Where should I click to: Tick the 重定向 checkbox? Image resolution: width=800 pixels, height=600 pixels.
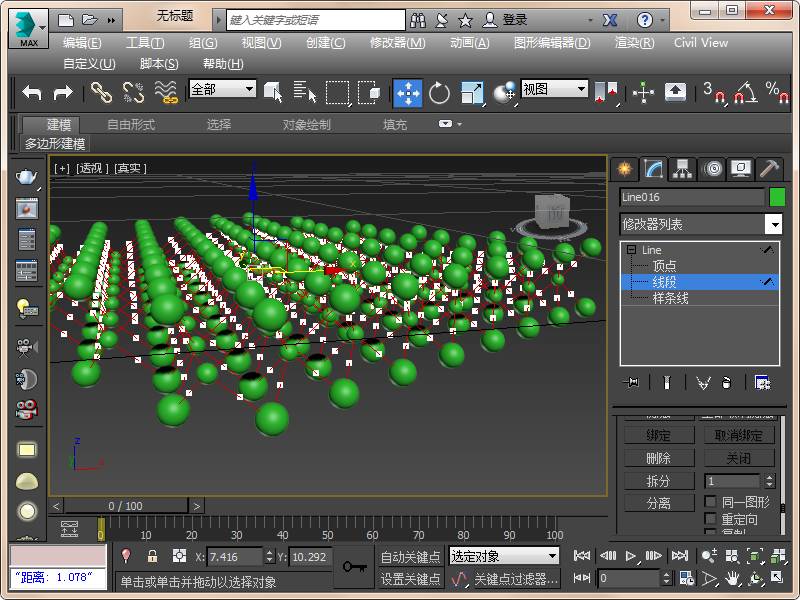point(711,520)
